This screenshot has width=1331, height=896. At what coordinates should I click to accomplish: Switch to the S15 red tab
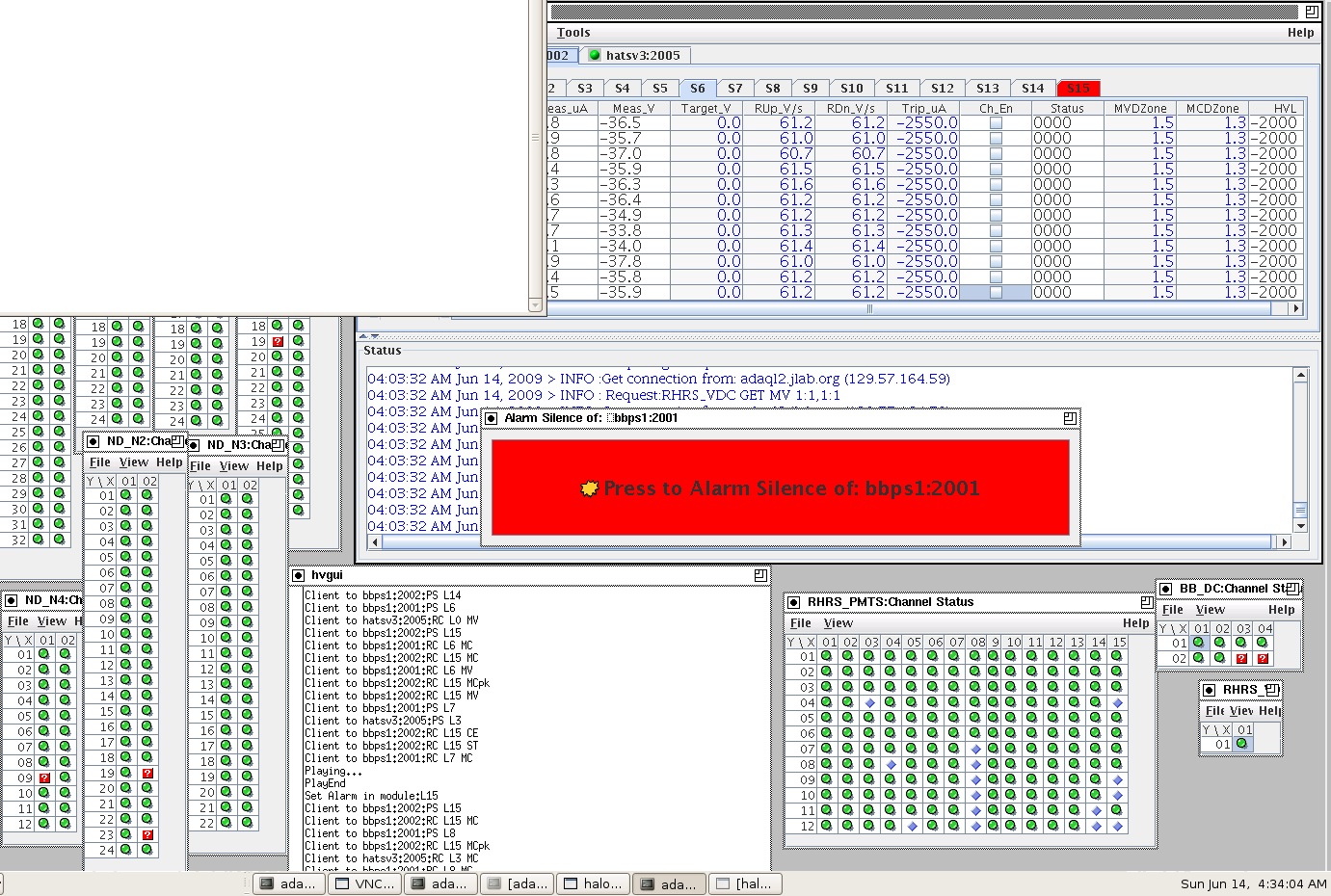click(1078, 88)
